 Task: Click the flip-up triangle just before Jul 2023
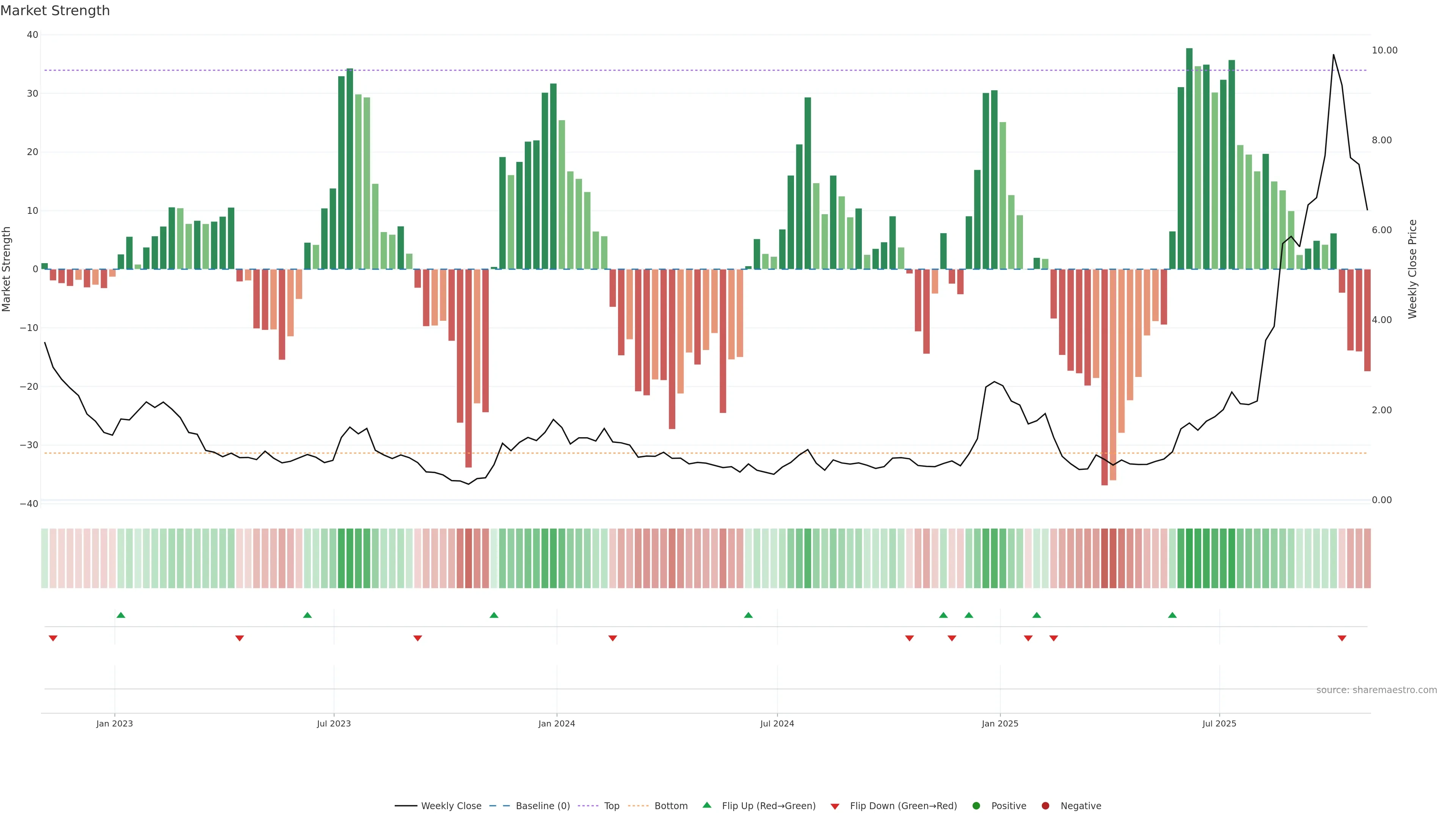pos(308,615)
